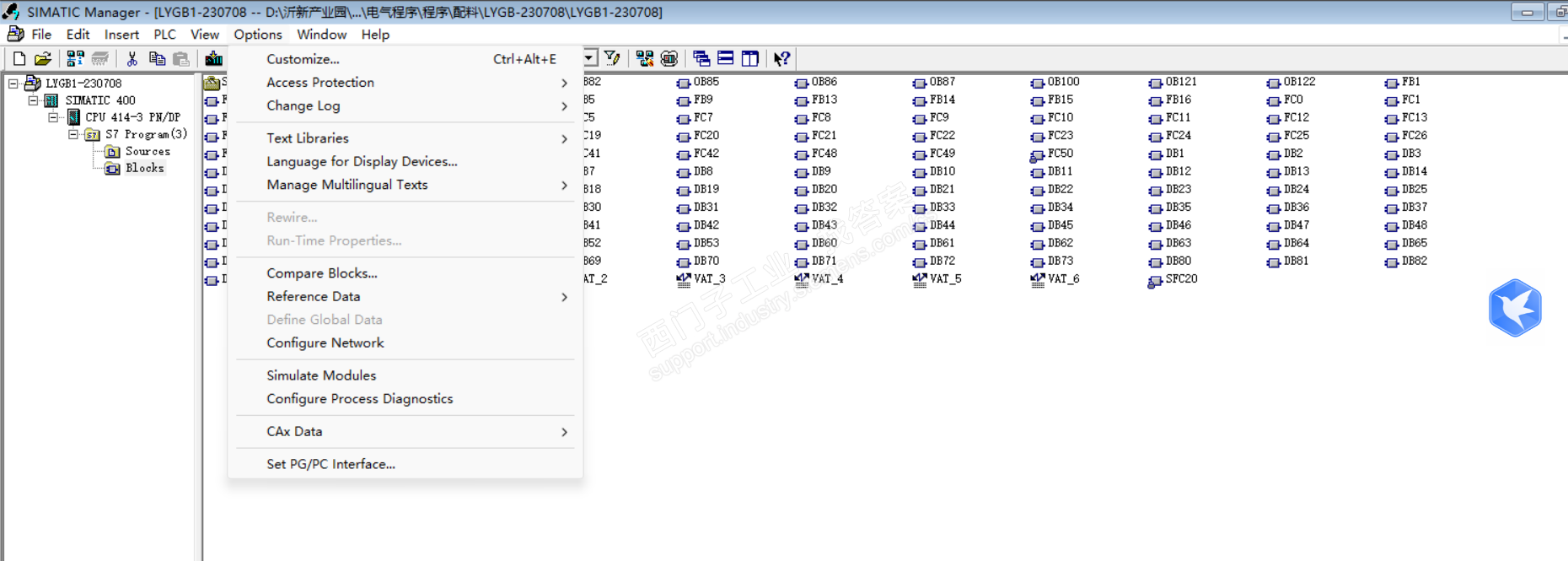This screenshot has height=561, width=1568.
Task: Click the Cascade windows toolbar icon
Action: (x=701, y=58)
